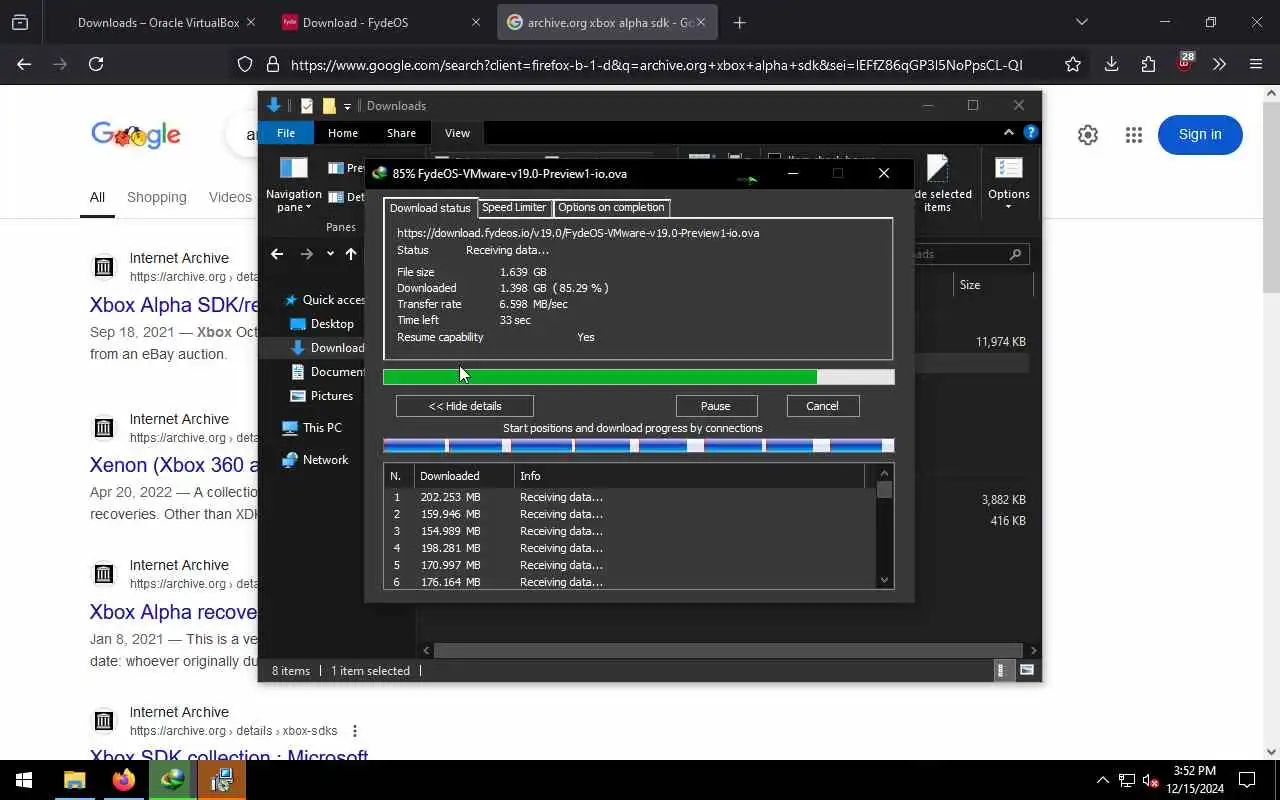This screenshot has width=1280, height=800.
Task: Open Options on completion tab
Action: coord(611,207)
